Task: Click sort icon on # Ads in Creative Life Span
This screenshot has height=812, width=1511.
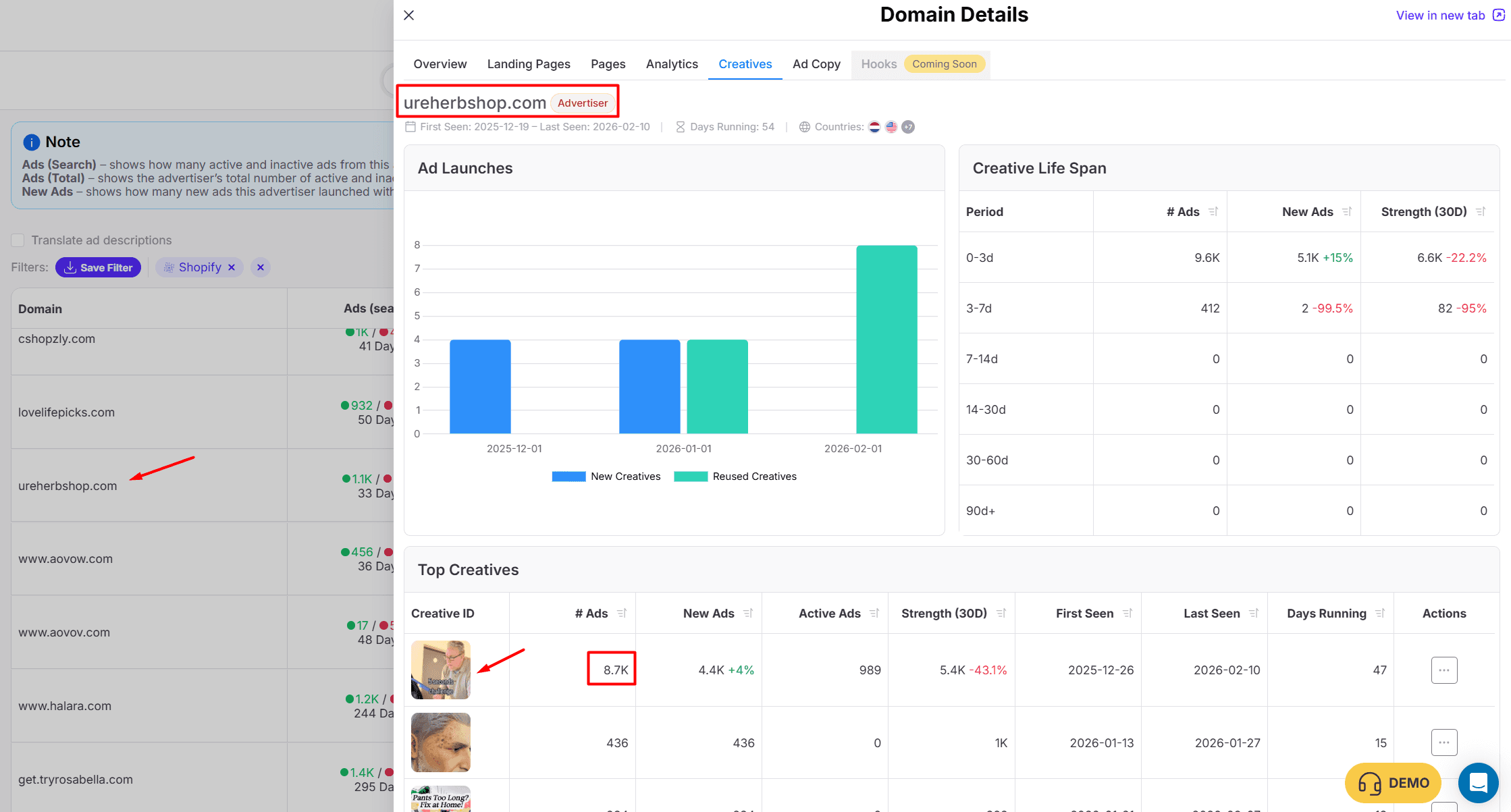Action: 1213,212
